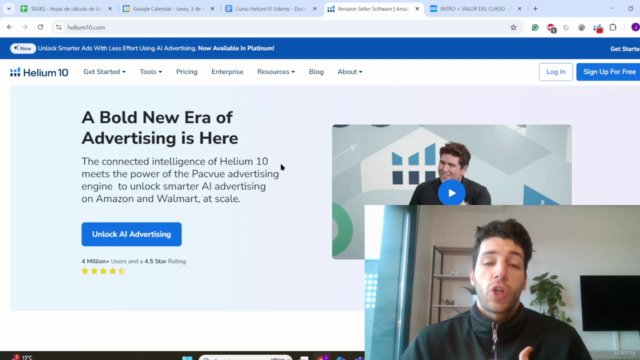Expand the About dropdown

pos(350,72)
